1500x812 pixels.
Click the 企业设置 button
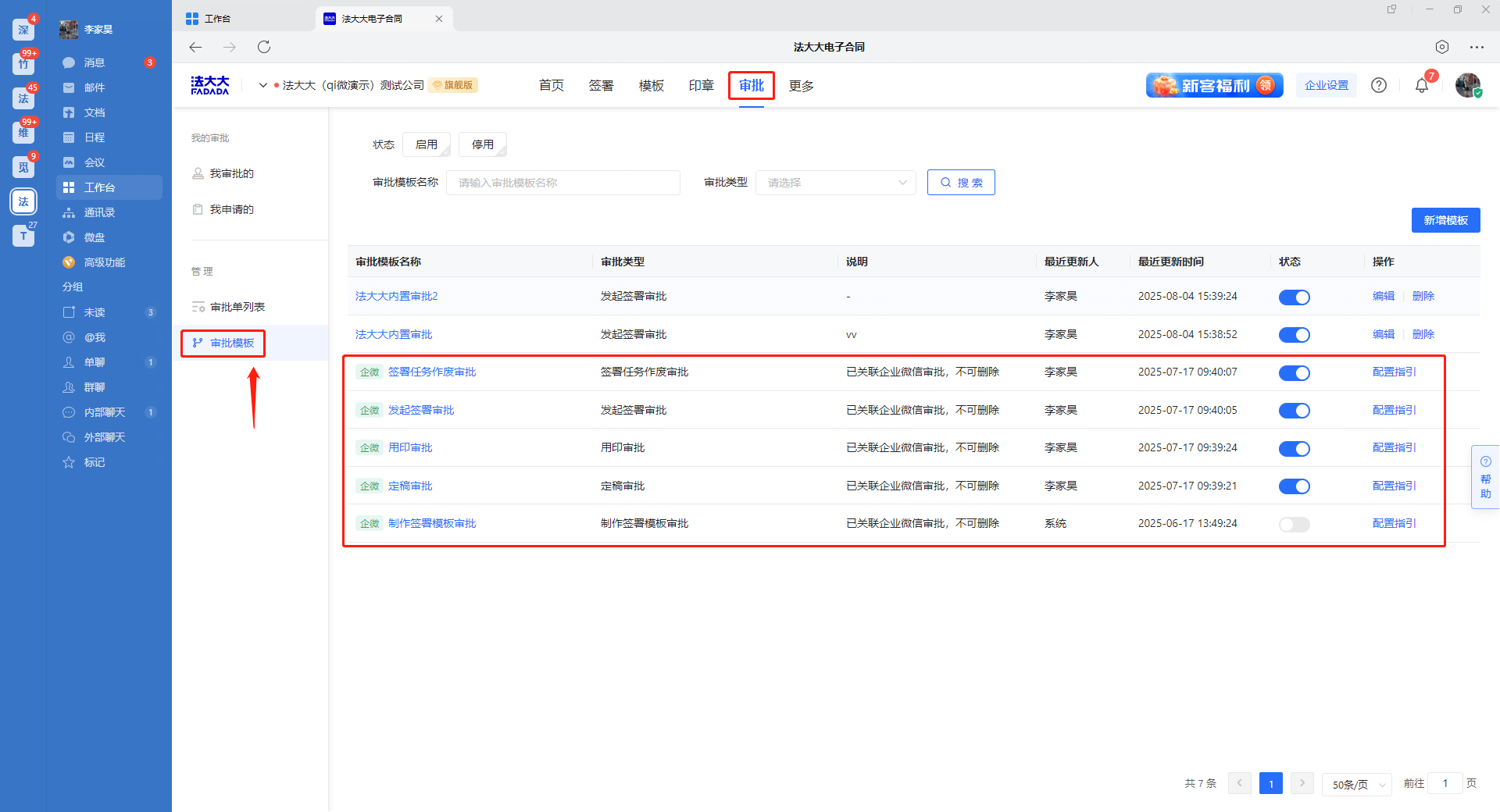point(1327,85)
